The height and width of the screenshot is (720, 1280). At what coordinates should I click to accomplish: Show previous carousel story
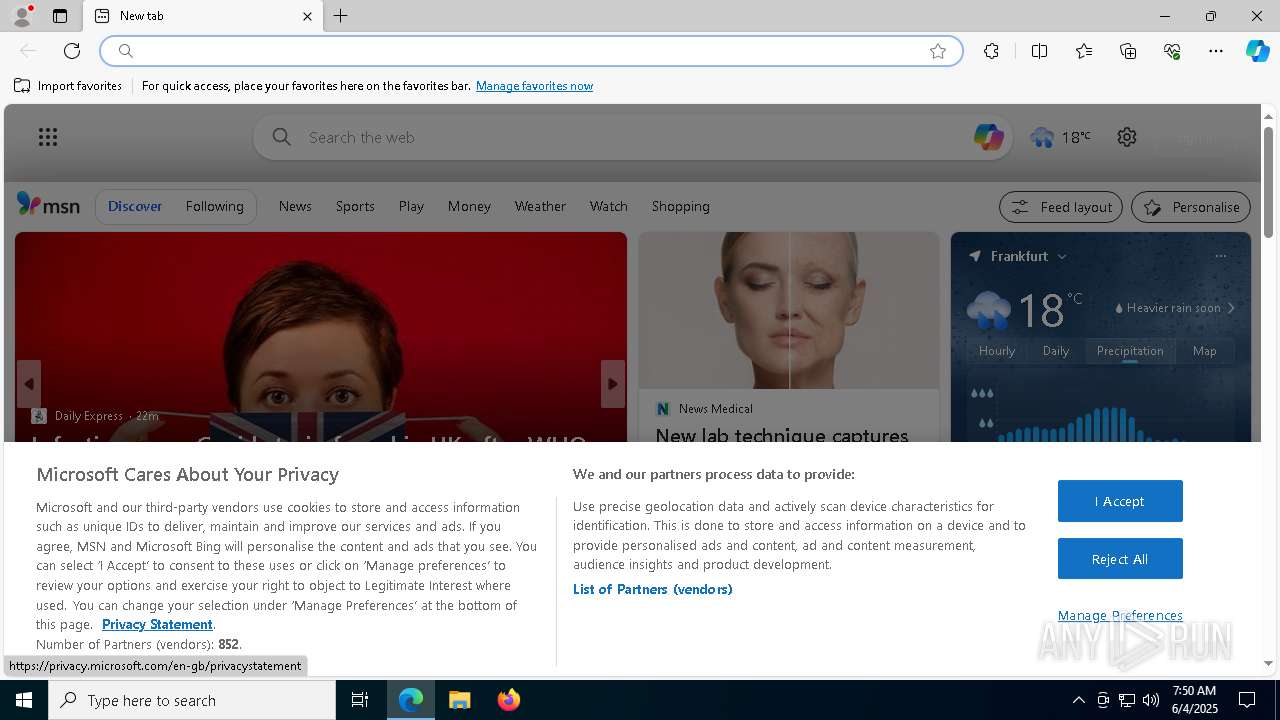pos(29,384)
